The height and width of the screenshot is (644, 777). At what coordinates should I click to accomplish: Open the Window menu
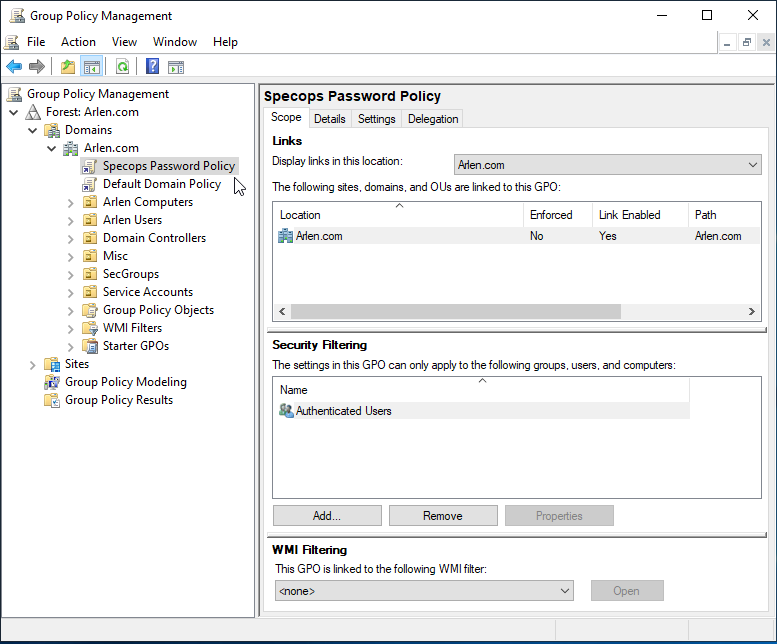(174, 42)
